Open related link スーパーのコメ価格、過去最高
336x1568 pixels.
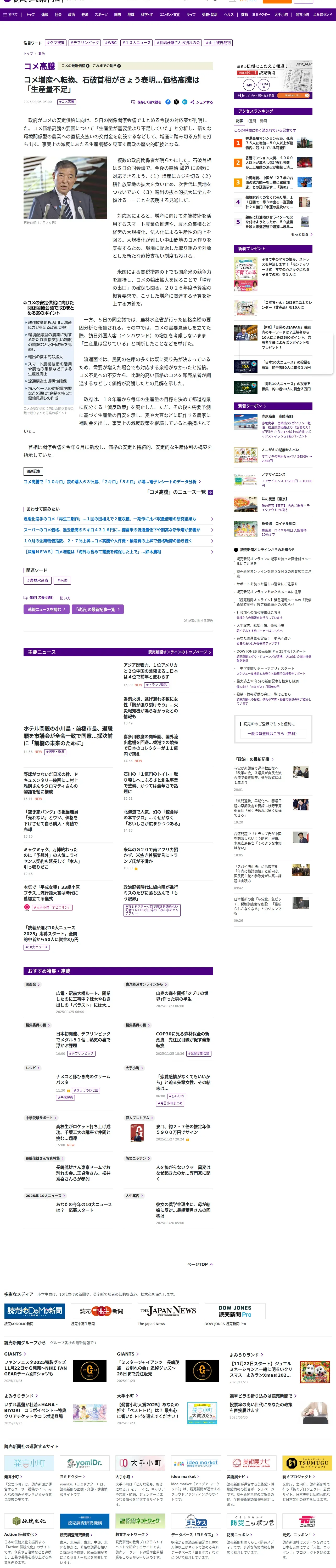tap(118, 530)
